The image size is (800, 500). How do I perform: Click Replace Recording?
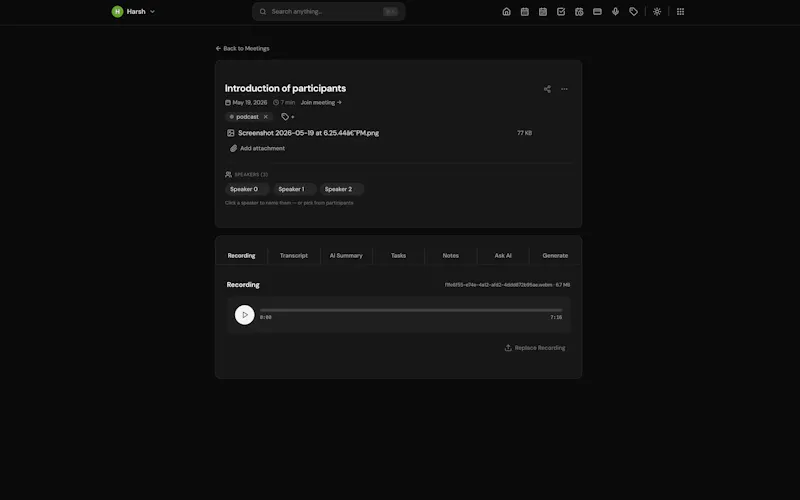[x=535, y=348]
